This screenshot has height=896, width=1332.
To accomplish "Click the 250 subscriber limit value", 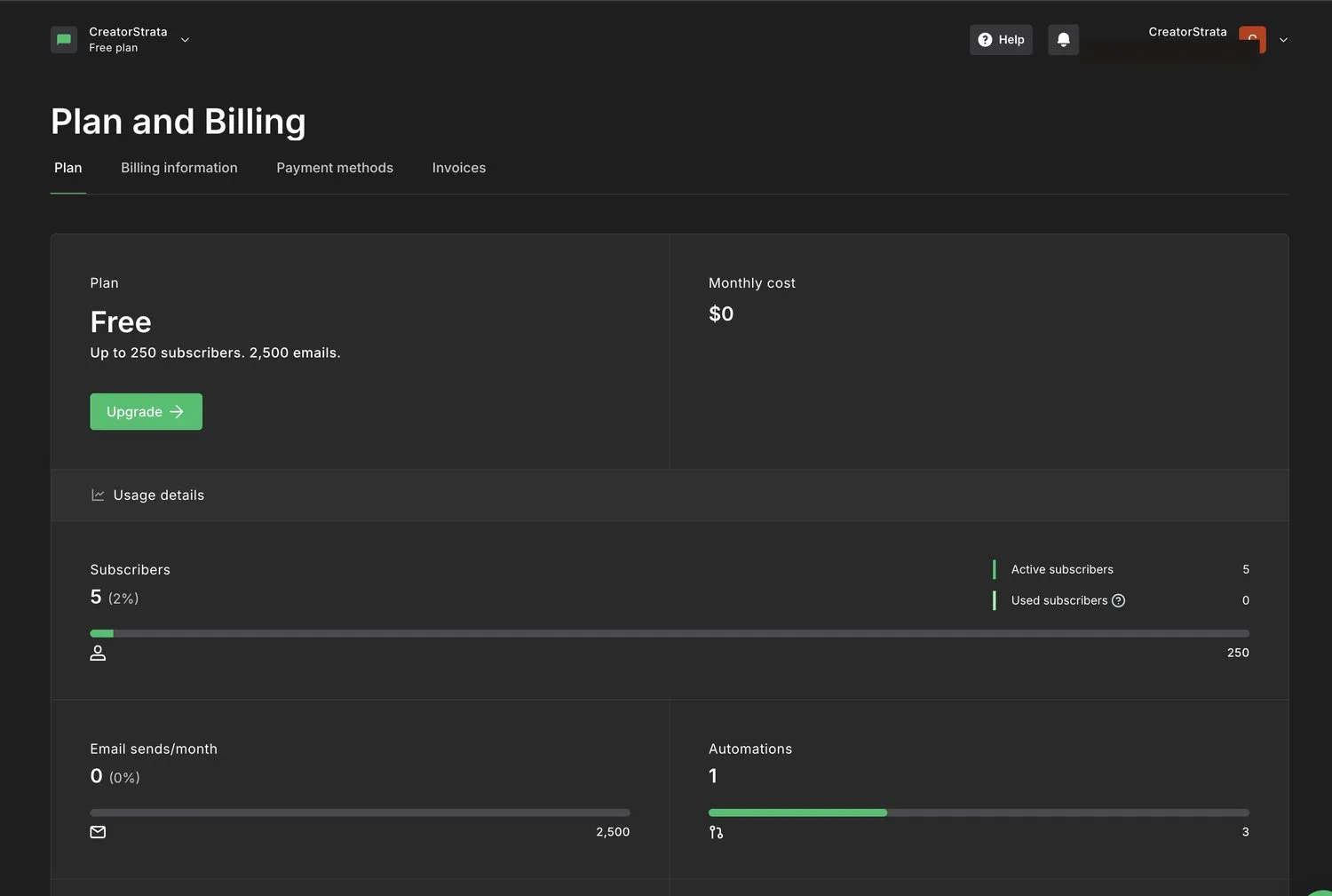I will click(x=1238, y=653).
